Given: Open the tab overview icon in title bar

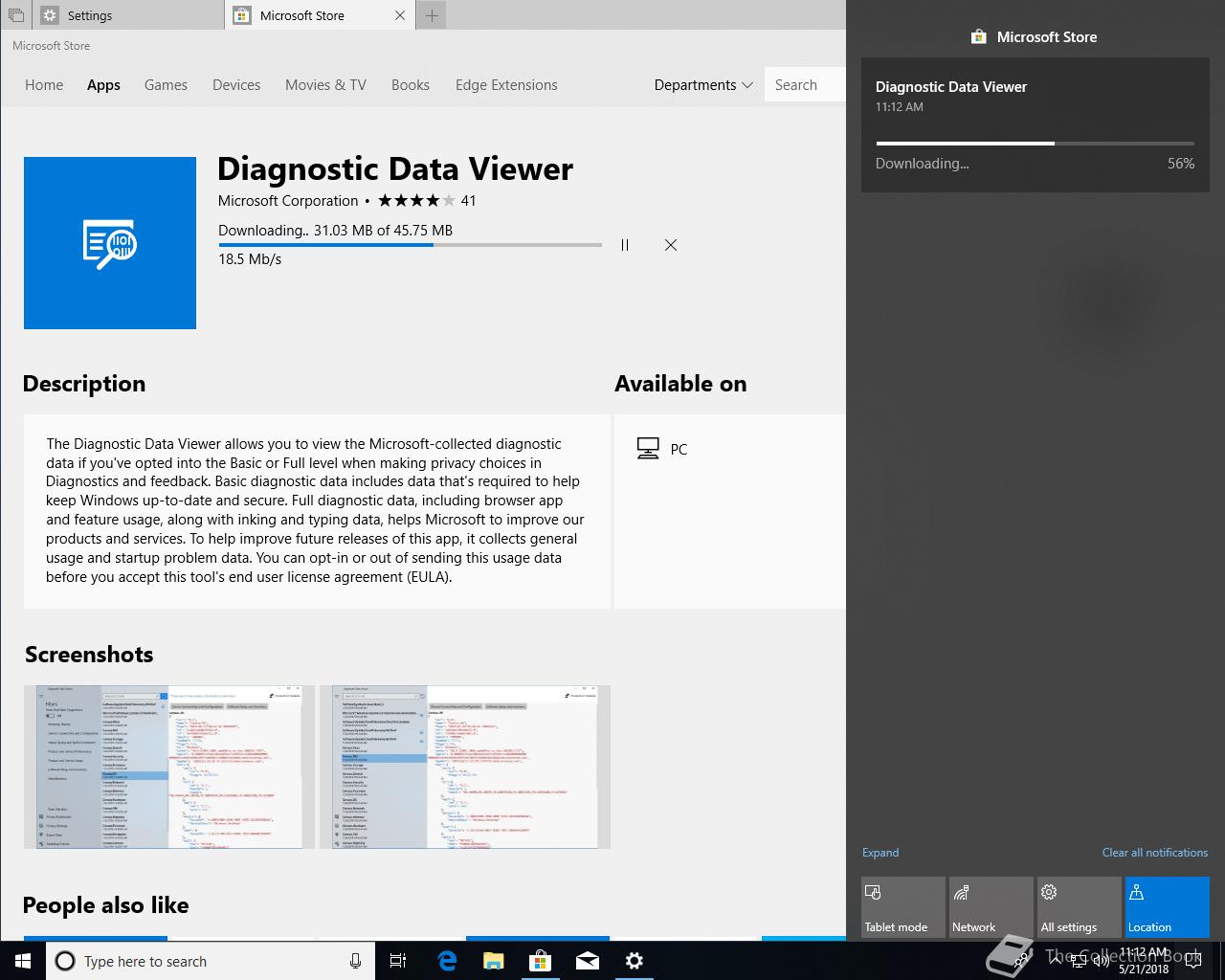Looking at the screenshot, I should coord(15,15).
